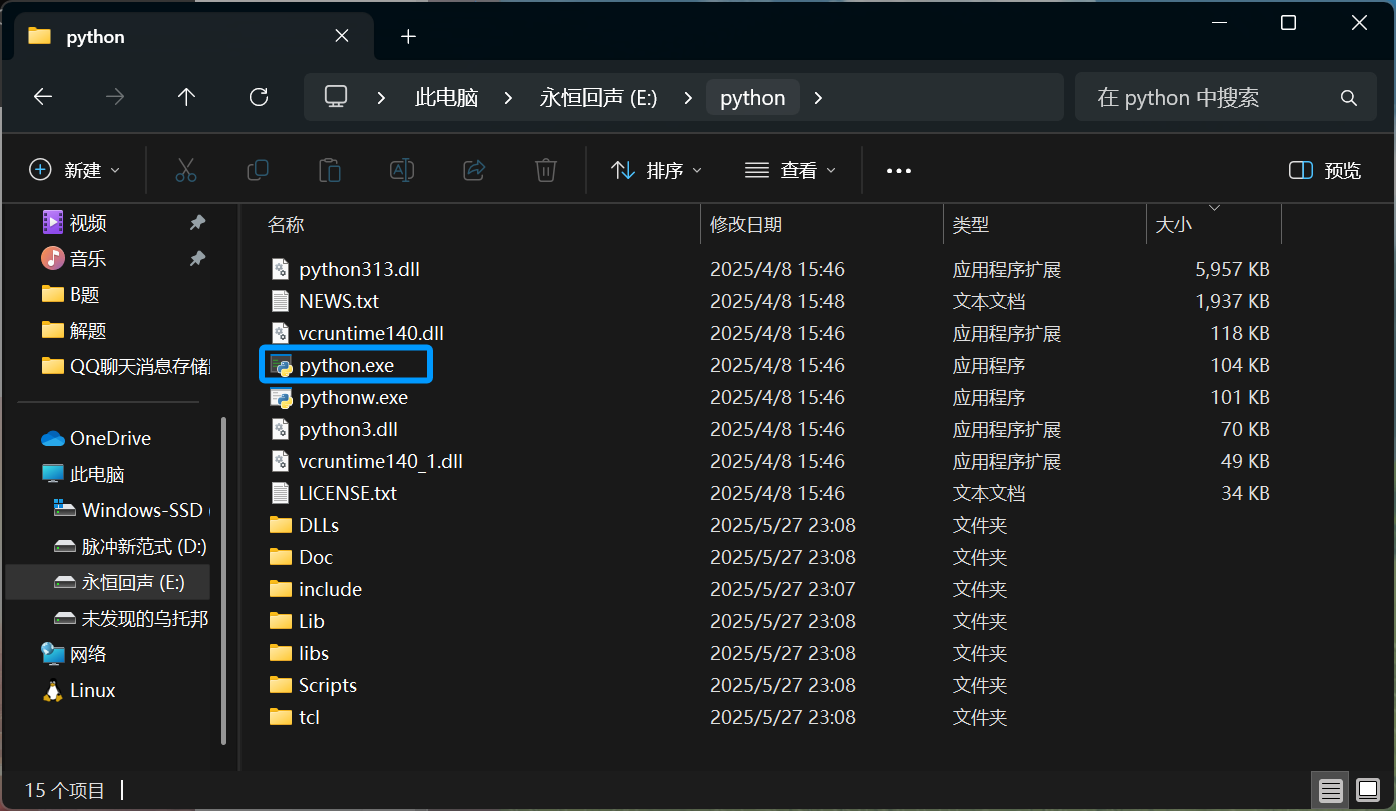Click the Copy icon in toolbar
This screenshot has height=811, width=1396.
(258, 171)
